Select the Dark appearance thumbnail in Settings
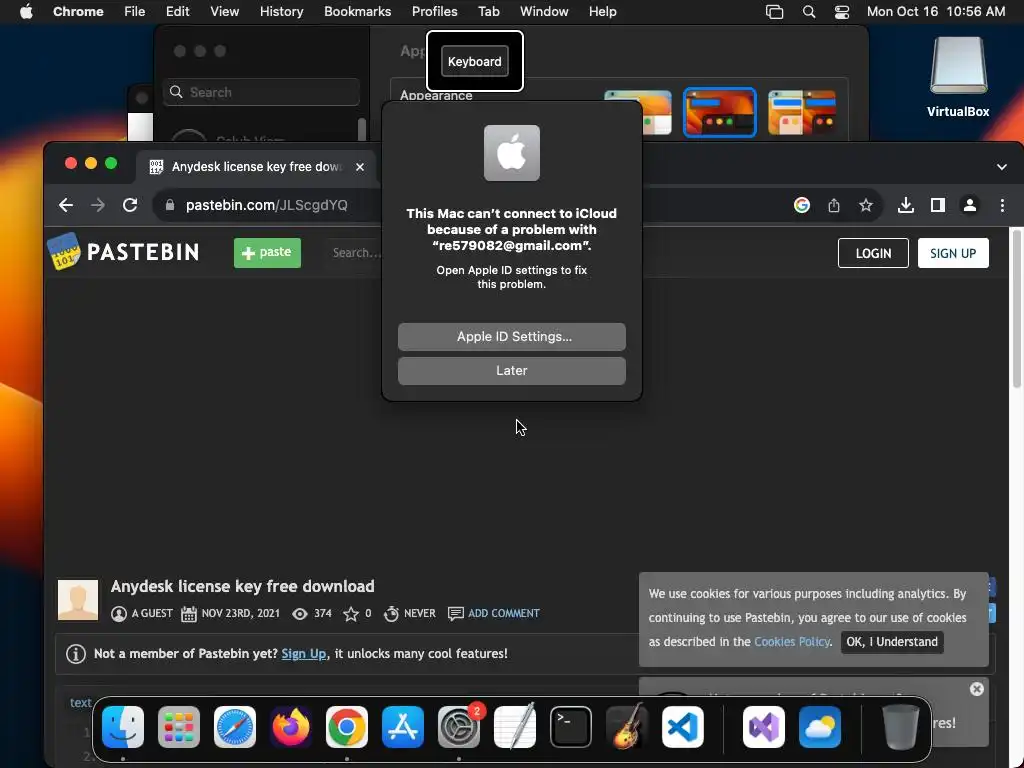The height and width of the screenshot is (768, 1024). (x=719, y=112)
